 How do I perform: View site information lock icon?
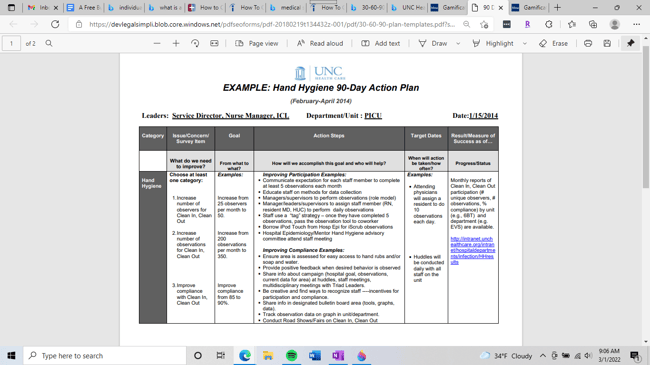click(x=79, y=24)
